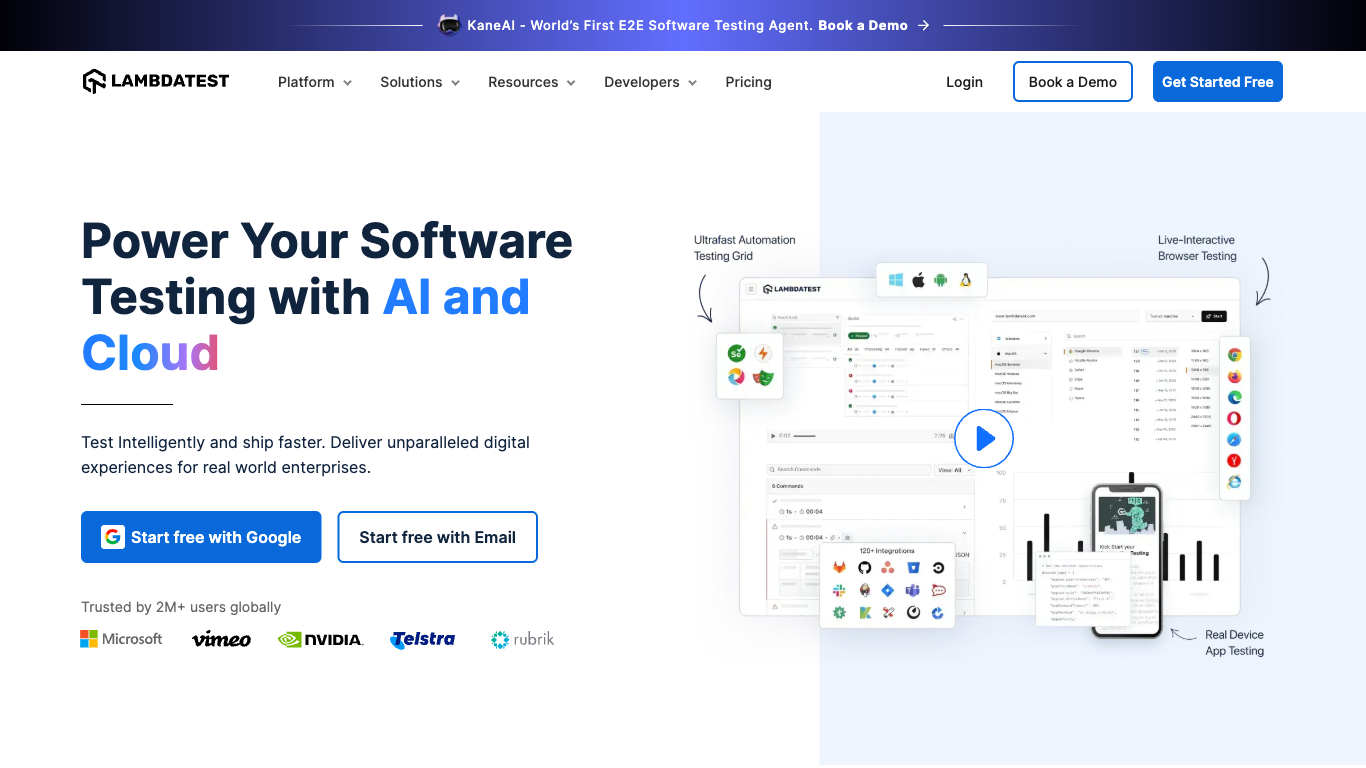
Task: Click the Chrome browser icon
Action: [x=1235, y=355]
